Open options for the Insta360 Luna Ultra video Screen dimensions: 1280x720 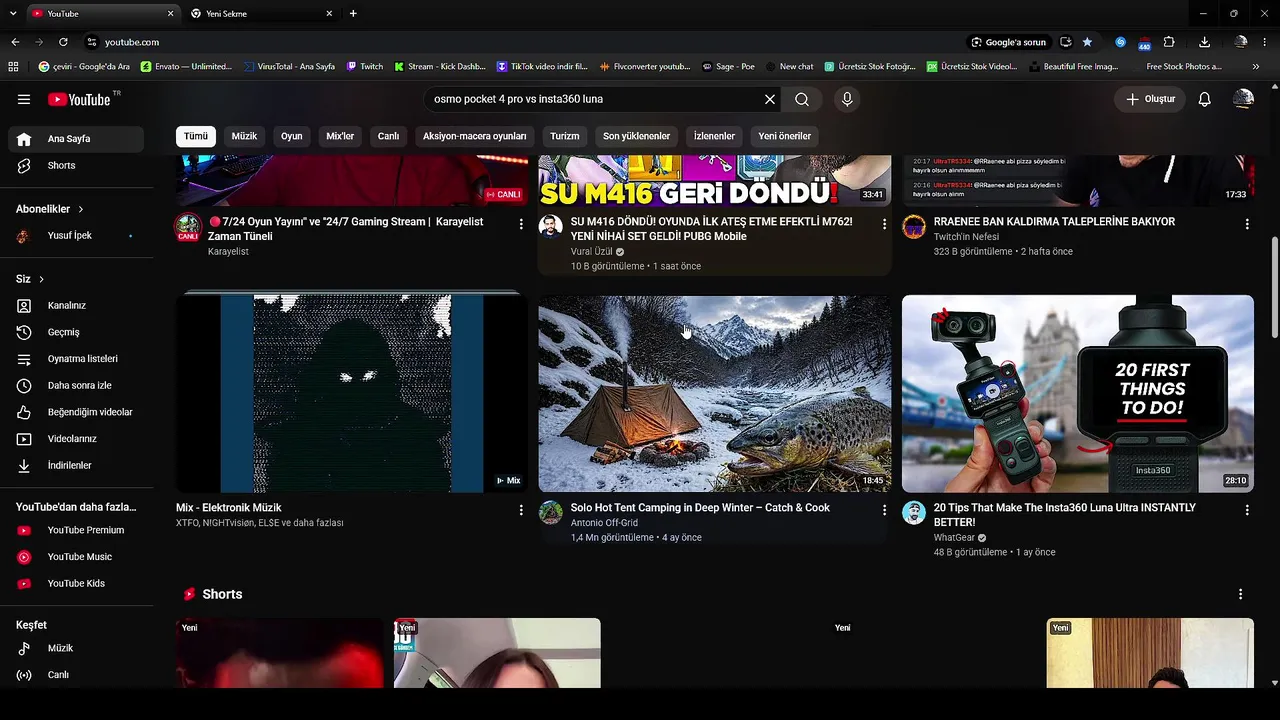tap(1247, 510)
